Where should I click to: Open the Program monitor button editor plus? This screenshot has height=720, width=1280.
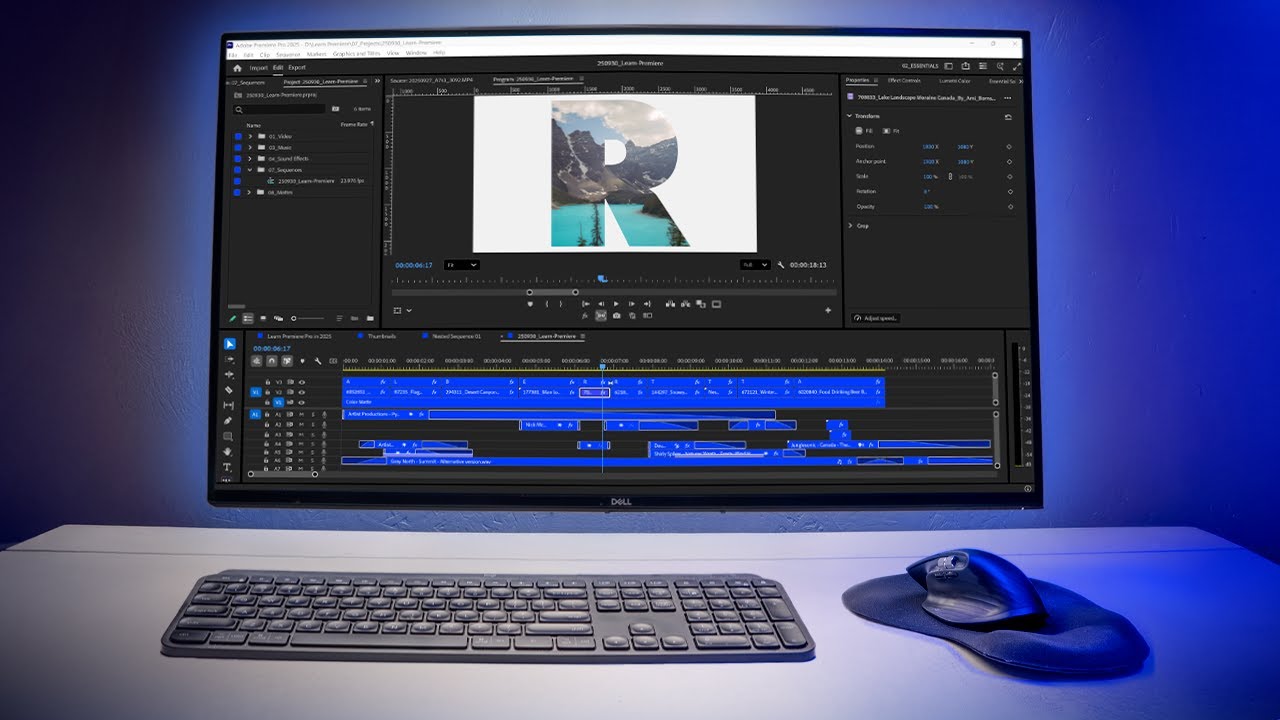(x=828, y=310)
